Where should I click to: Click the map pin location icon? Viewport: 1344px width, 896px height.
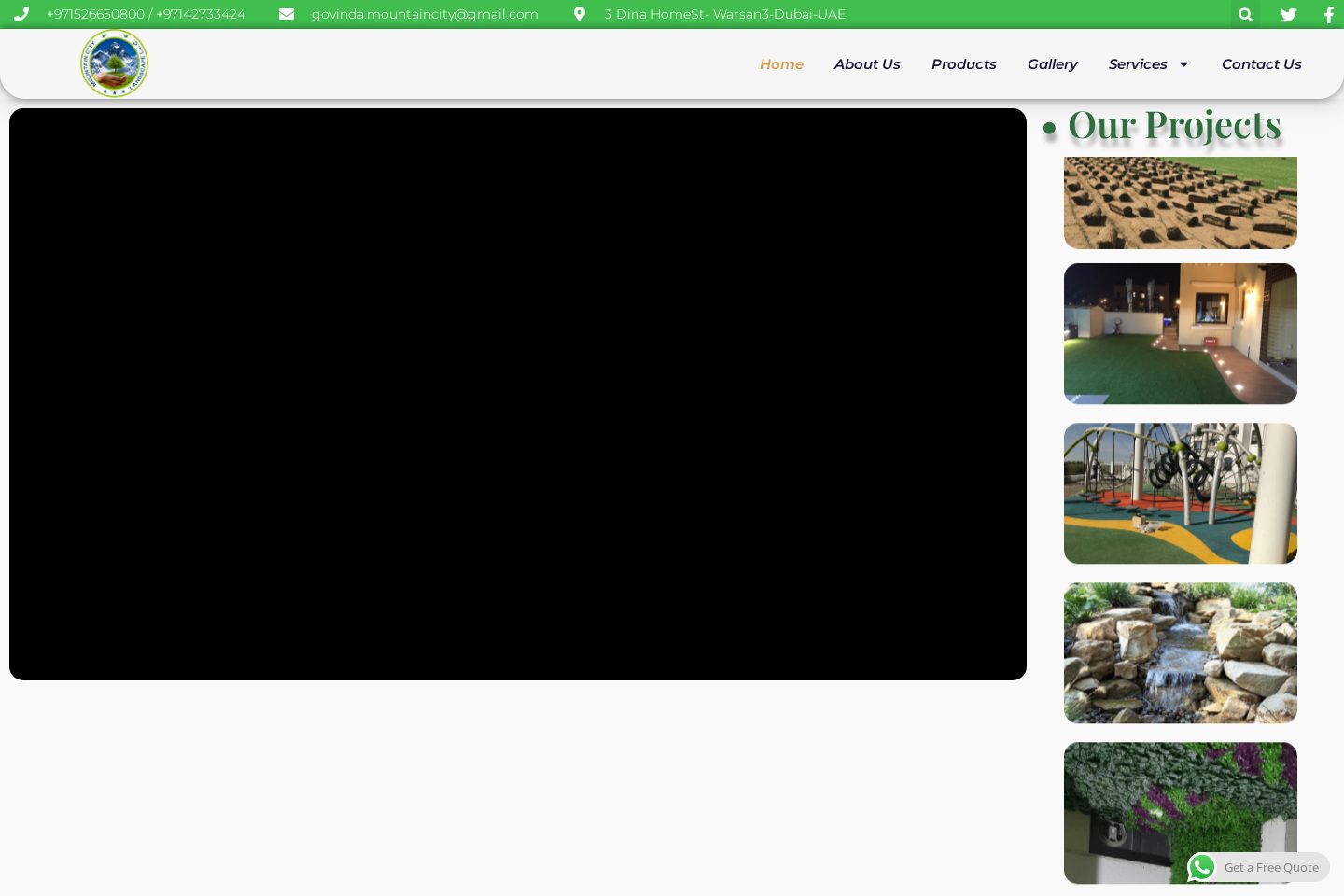(580, 14)
